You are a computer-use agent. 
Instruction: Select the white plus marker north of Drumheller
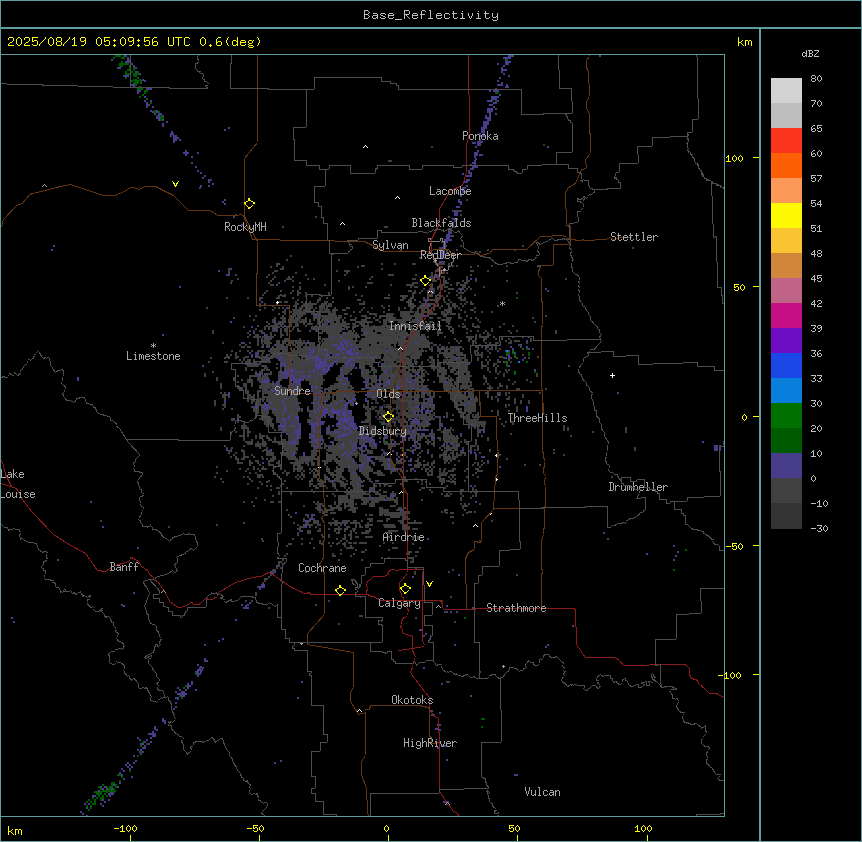click(x=612, y=375)
